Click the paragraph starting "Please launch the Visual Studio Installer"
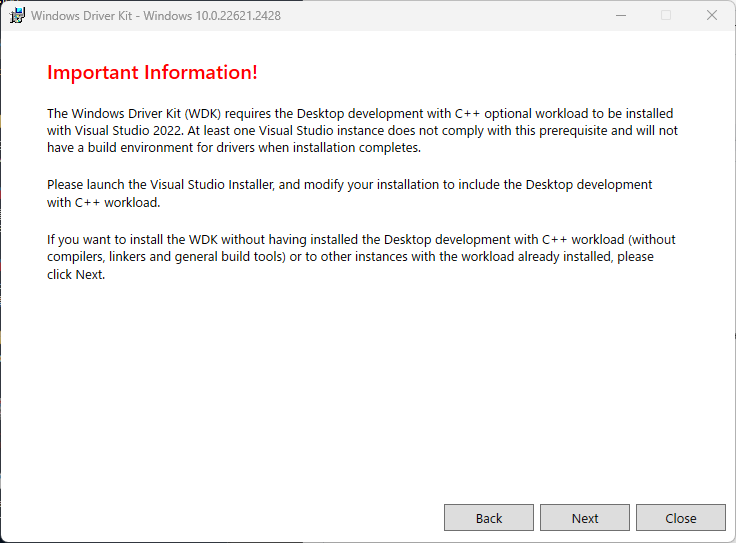The height and width of the screenshot is (543, 736). point(349,193)
